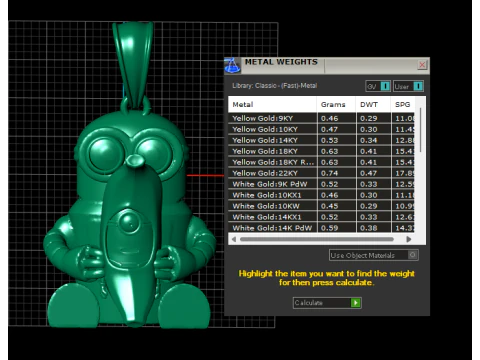
Task: Click the horizontal scrollbar's left arrow
Action: point(234,239)
